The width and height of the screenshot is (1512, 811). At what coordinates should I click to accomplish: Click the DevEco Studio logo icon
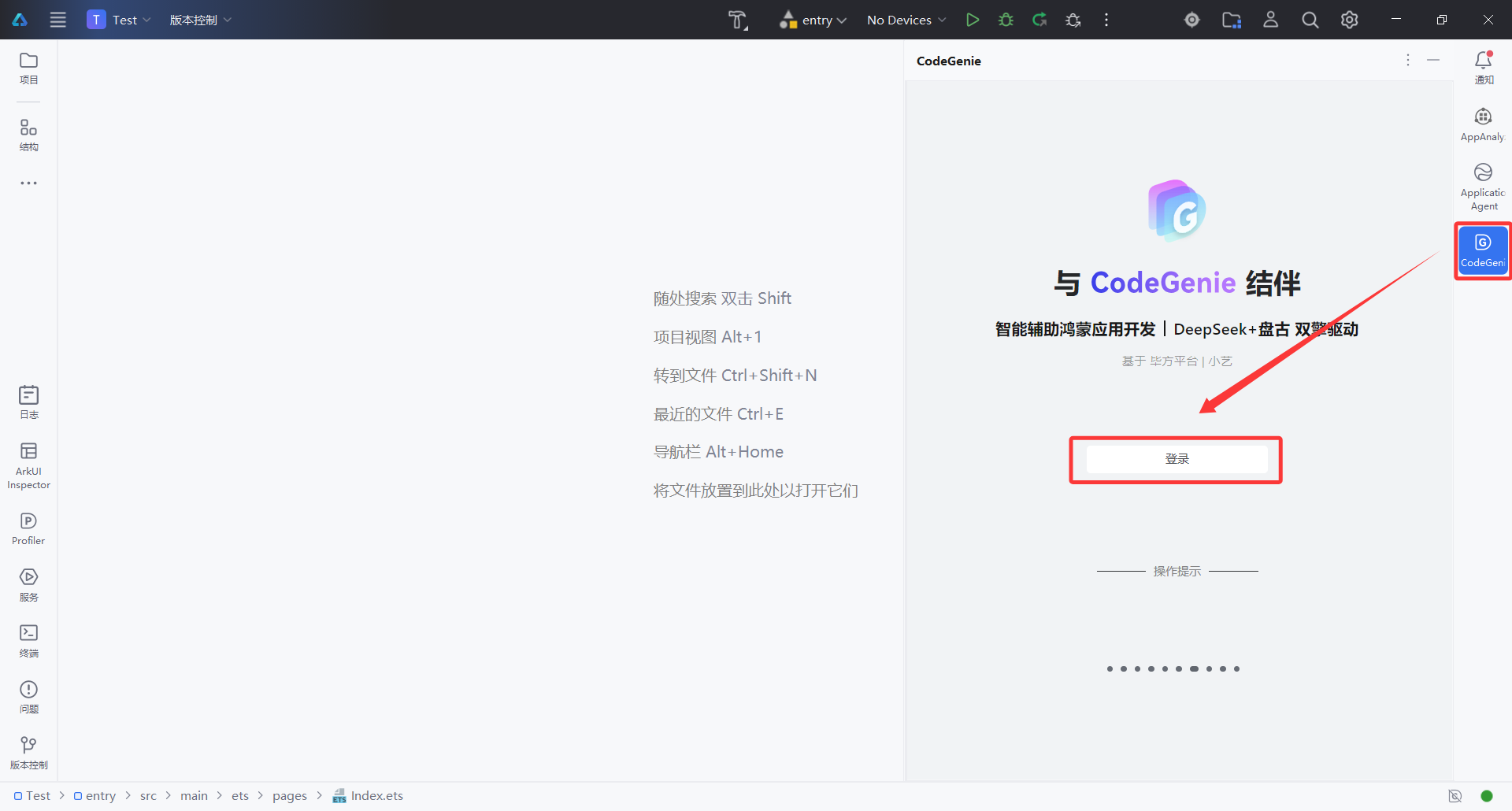[x=20, y=20]
